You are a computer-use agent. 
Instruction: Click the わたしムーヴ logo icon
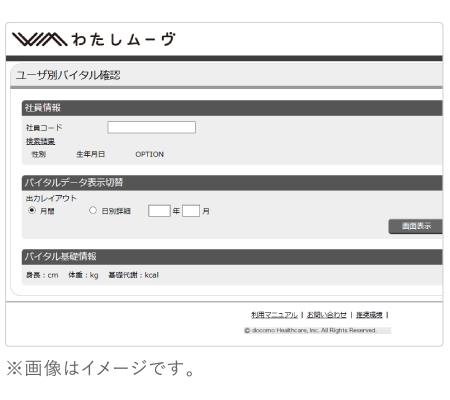pyautogui.click(x=40, y=39)
